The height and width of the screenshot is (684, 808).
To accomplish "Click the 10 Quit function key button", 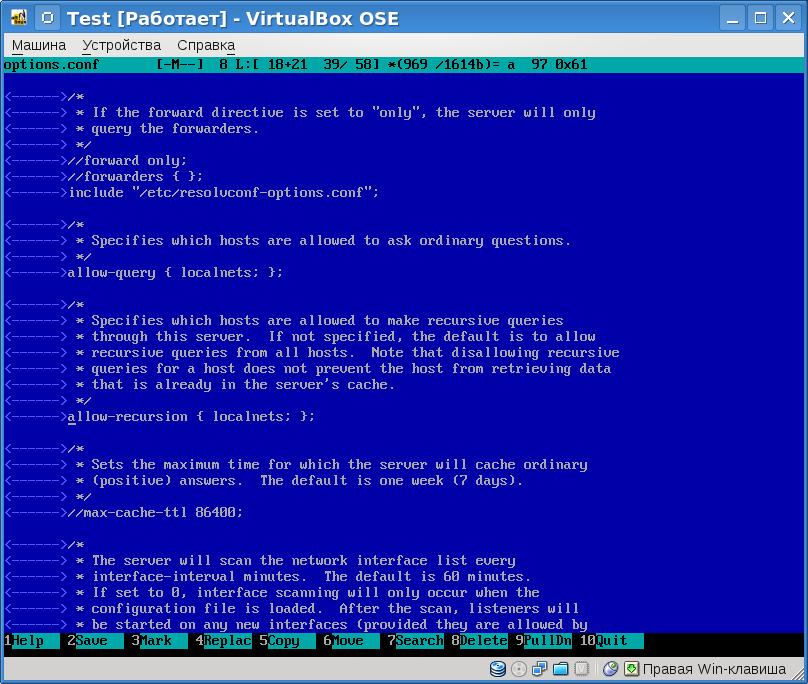I will (x=610, y=641).
